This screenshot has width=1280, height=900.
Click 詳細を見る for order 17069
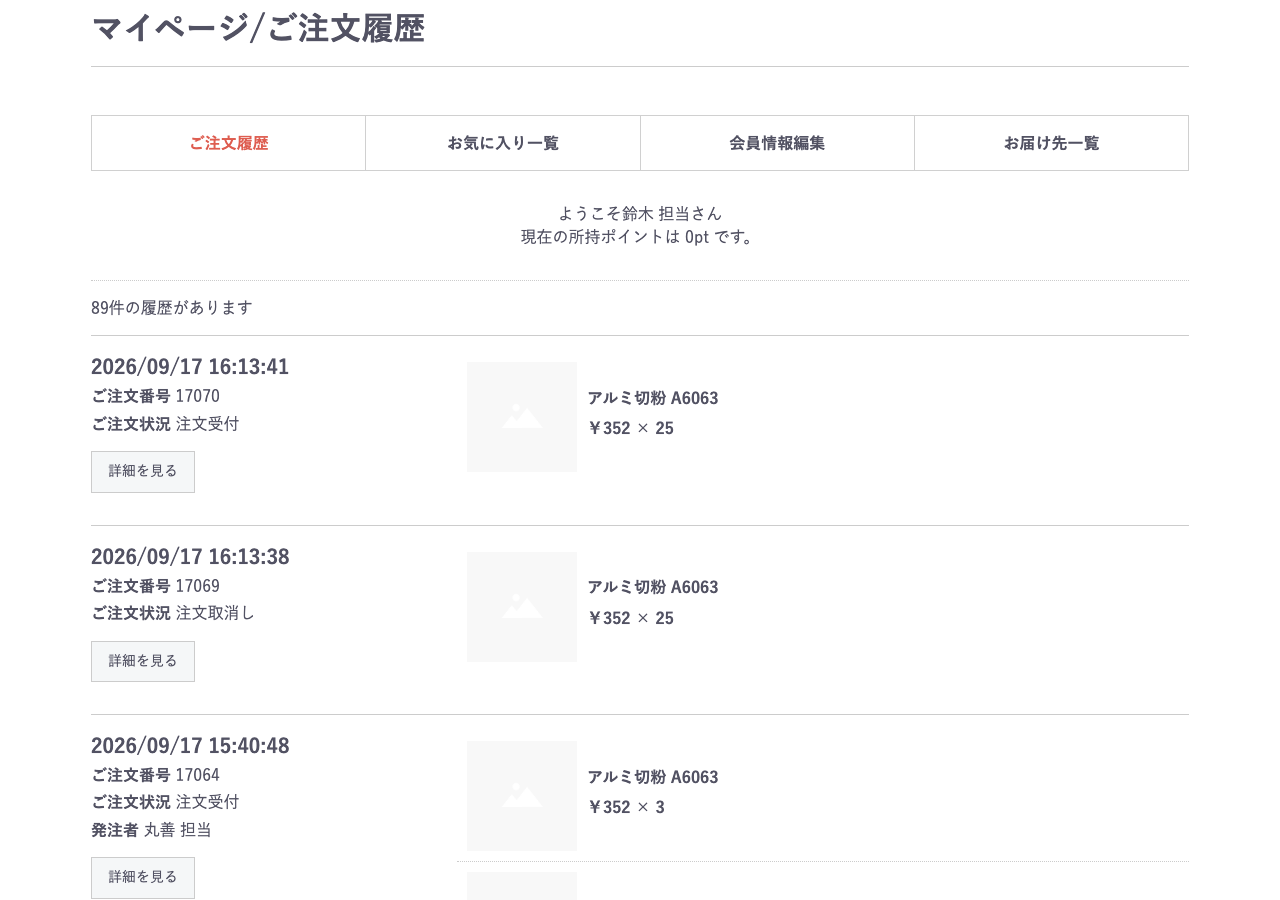[x=143, y=661]
